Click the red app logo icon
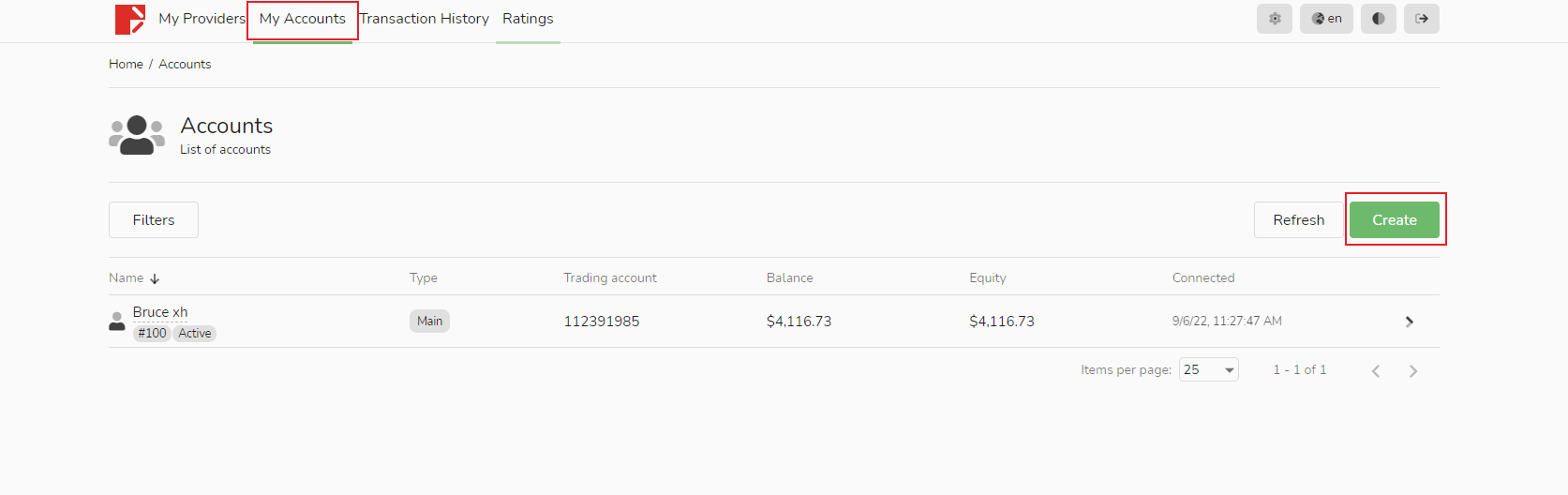1568x495 pixels. [130, 19]
